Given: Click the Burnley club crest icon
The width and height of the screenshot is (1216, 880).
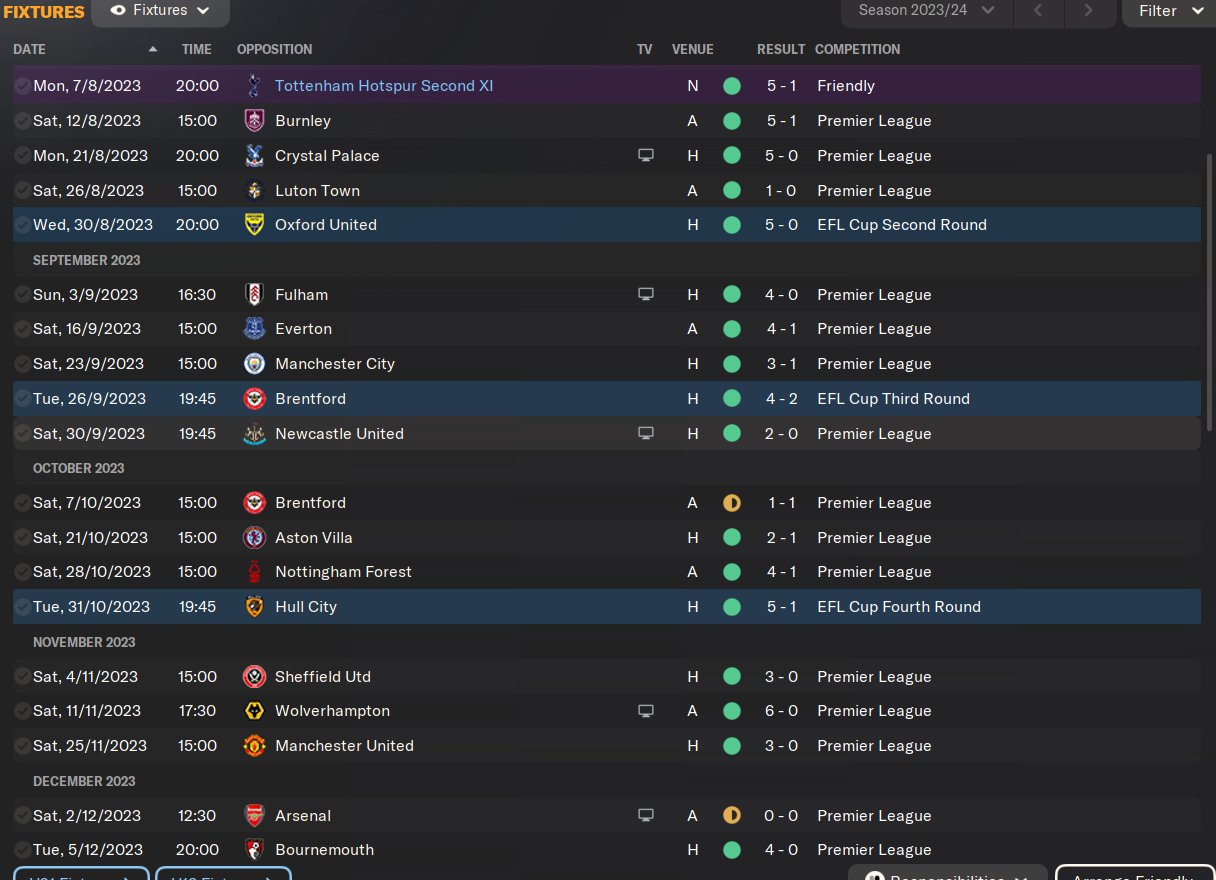Looking at the screenshot, I should pos(254,121).
